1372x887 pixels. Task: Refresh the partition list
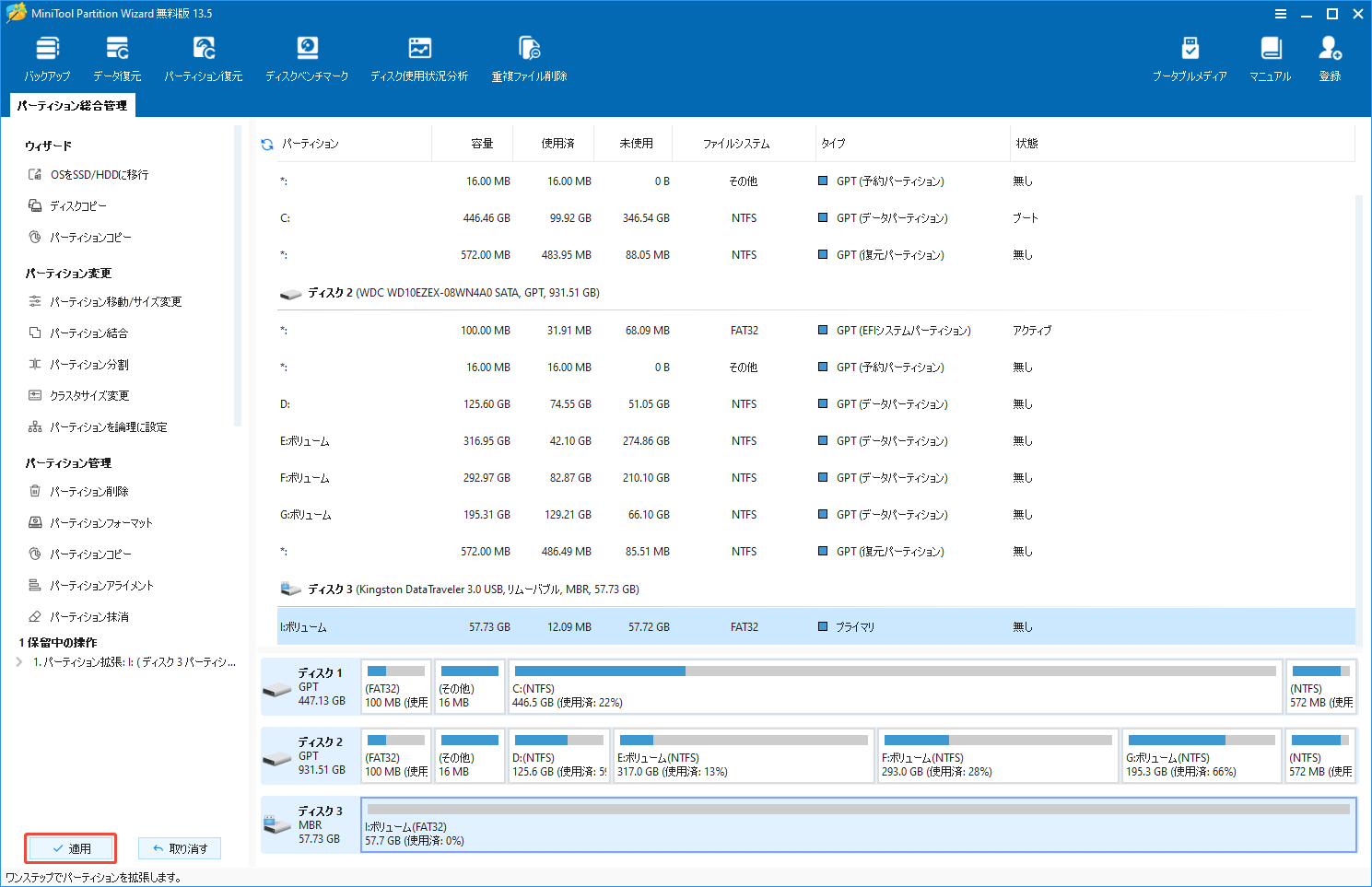(x=266, y=144)
